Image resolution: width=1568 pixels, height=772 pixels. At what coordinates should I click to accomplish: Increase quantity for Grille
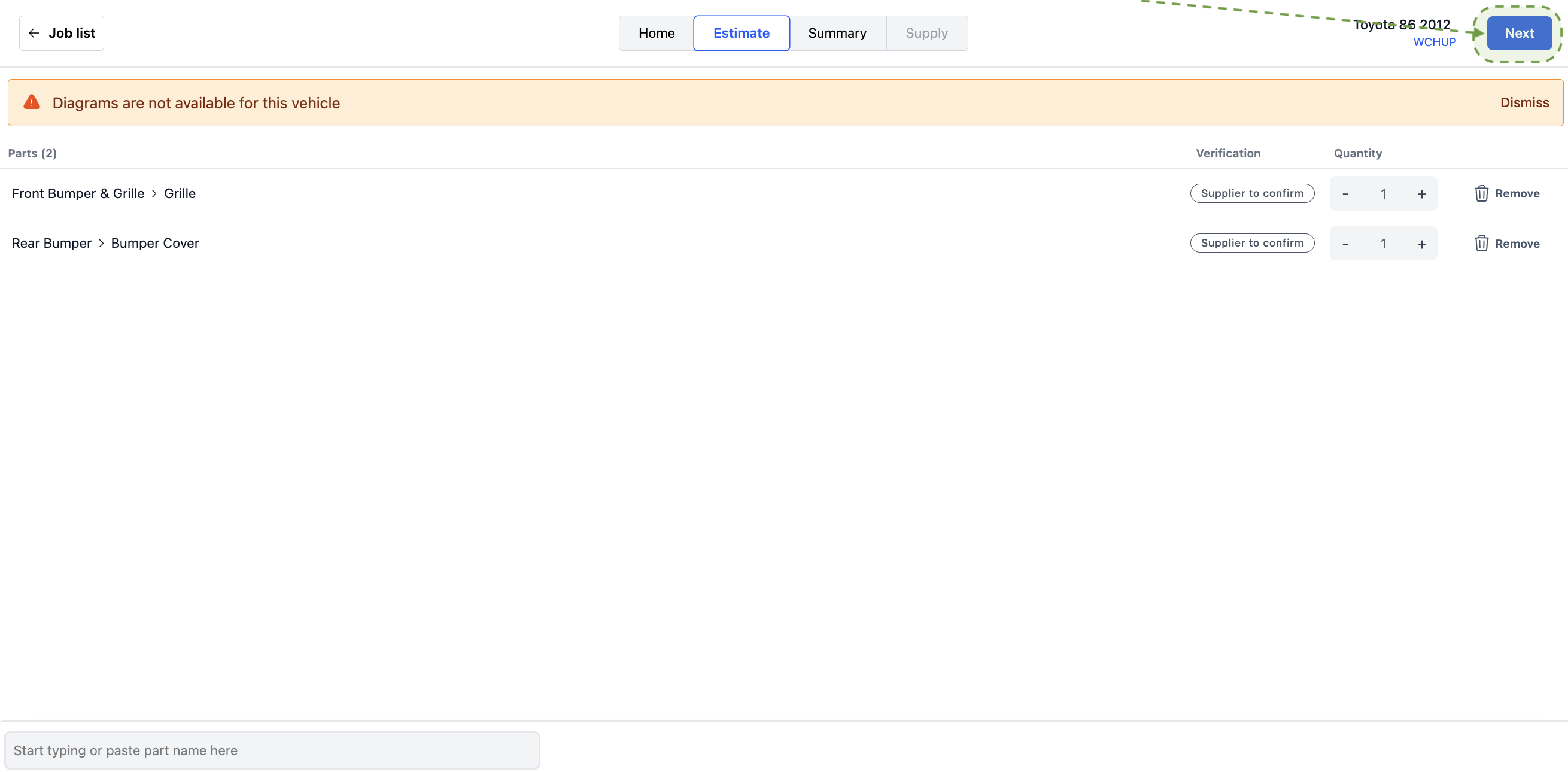tap(1421, 194)
